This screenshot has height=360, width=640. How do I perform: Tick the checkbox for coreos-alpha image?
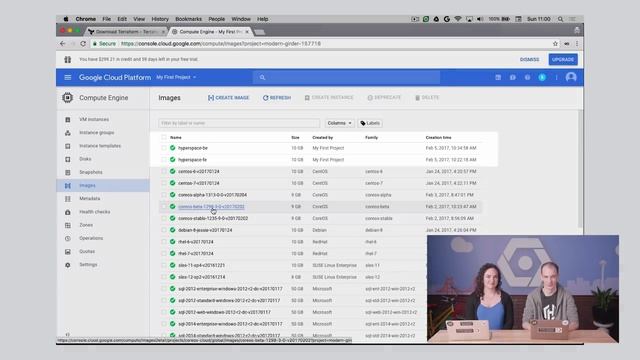click(164, 195)
